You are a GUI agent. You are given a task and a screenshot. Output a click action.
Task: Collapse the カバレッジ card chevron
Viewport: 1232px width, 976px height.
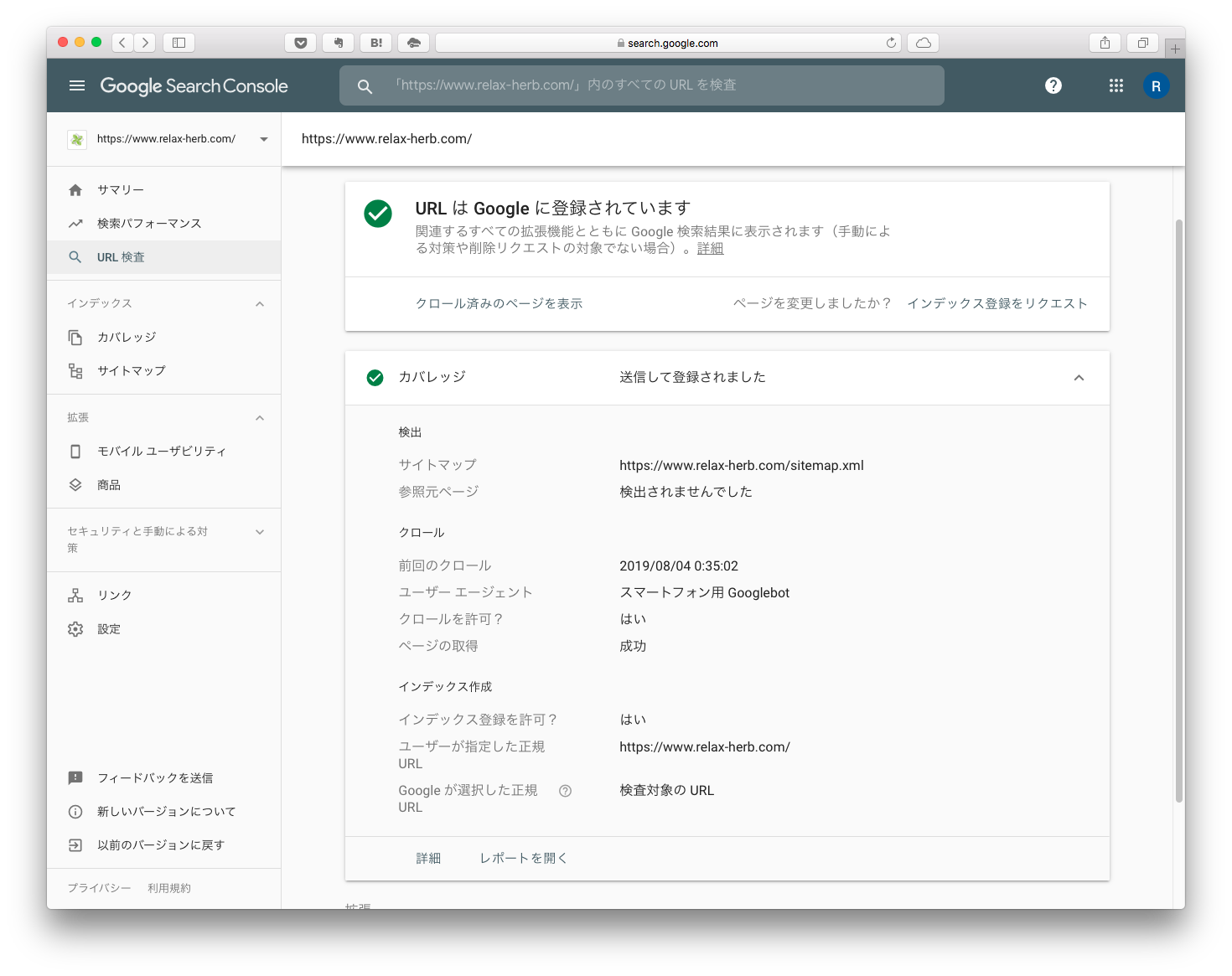tap(1079, 378)
